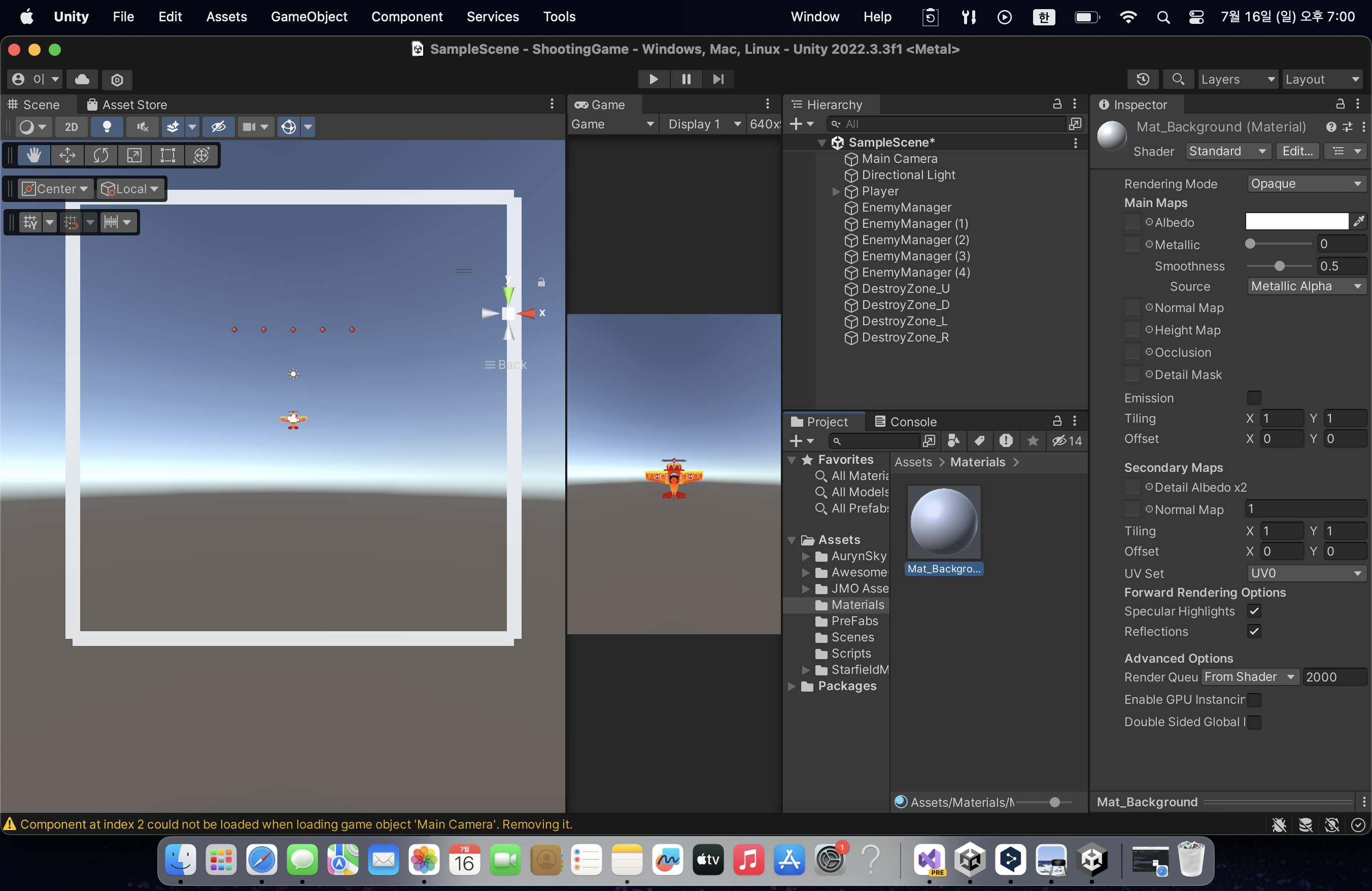Click the shader Edit... button
1372x891 pixels.
pos(1297,152)
